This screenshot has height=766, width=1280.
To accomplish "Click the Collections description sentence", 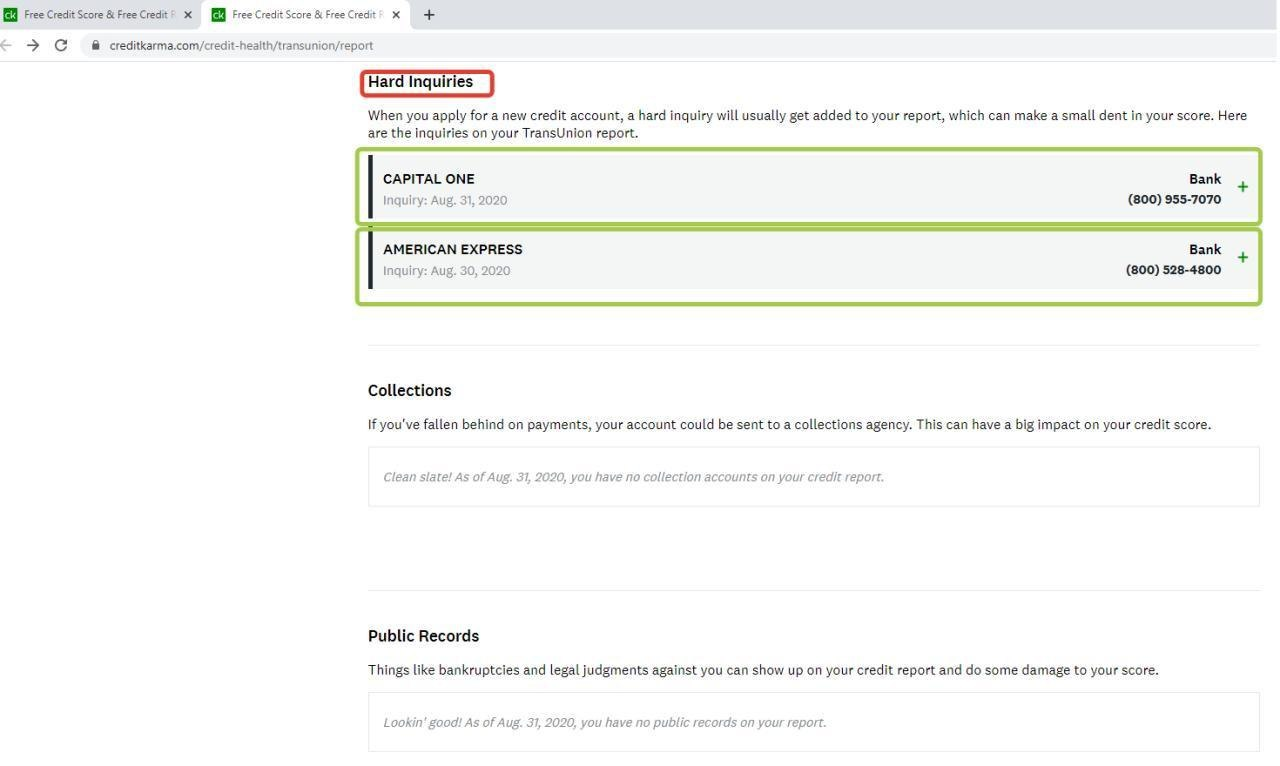I will coord(789,424).
